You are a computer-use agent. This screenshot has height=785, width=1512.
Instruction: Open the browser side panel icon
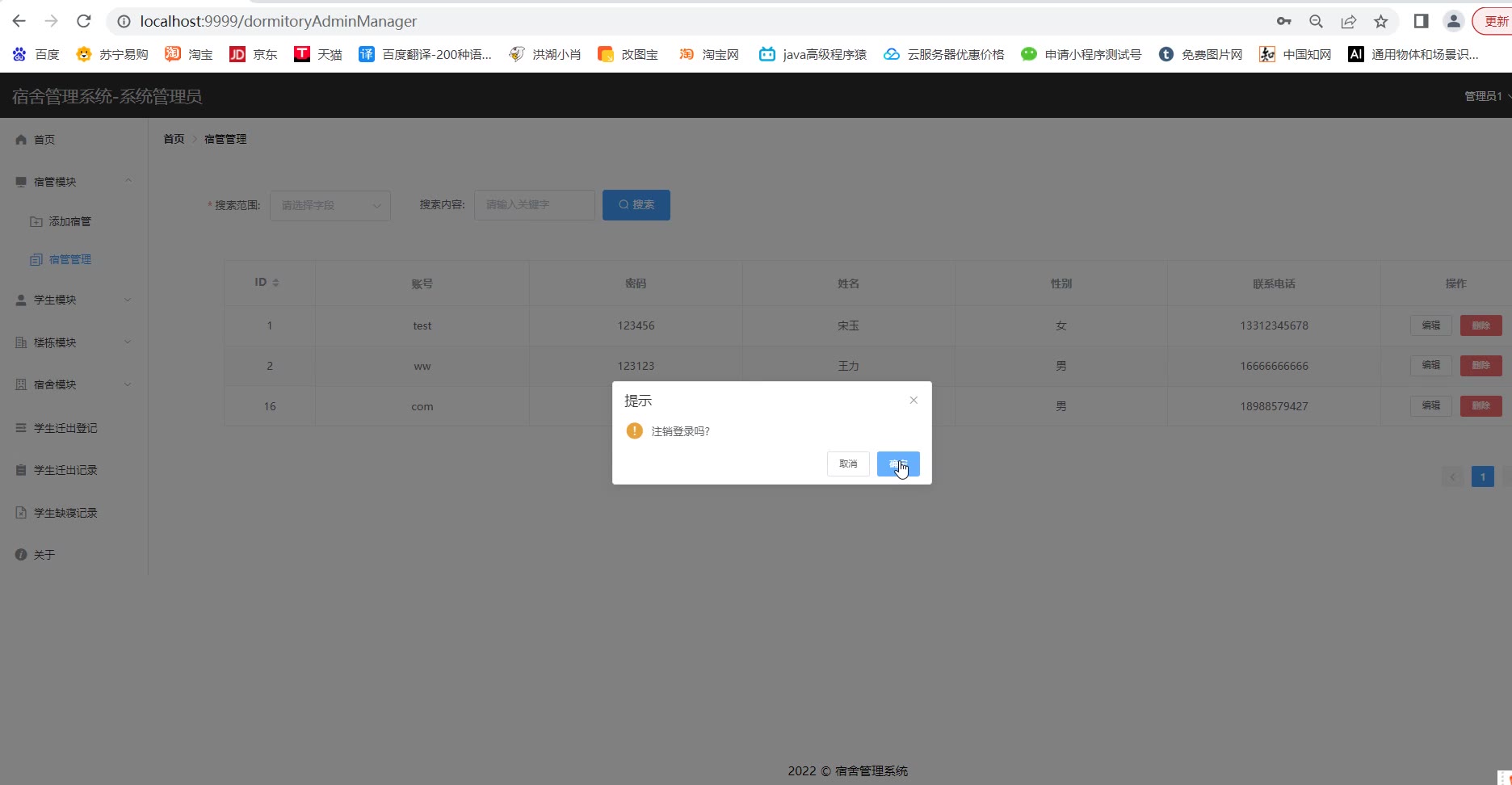[1421, 21]
